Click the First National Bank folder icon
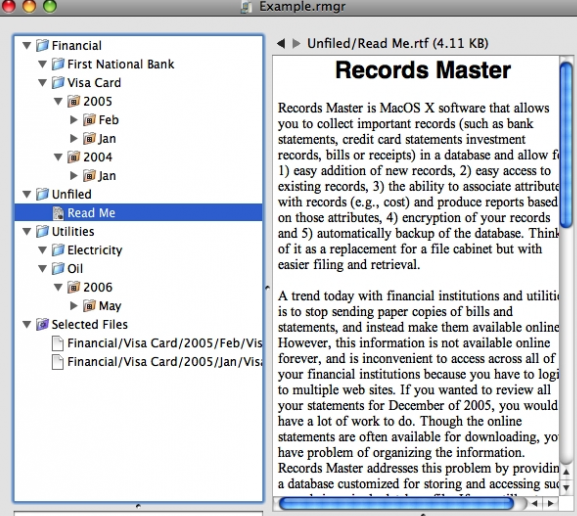 pyautogui.click(x=58, y=64)
